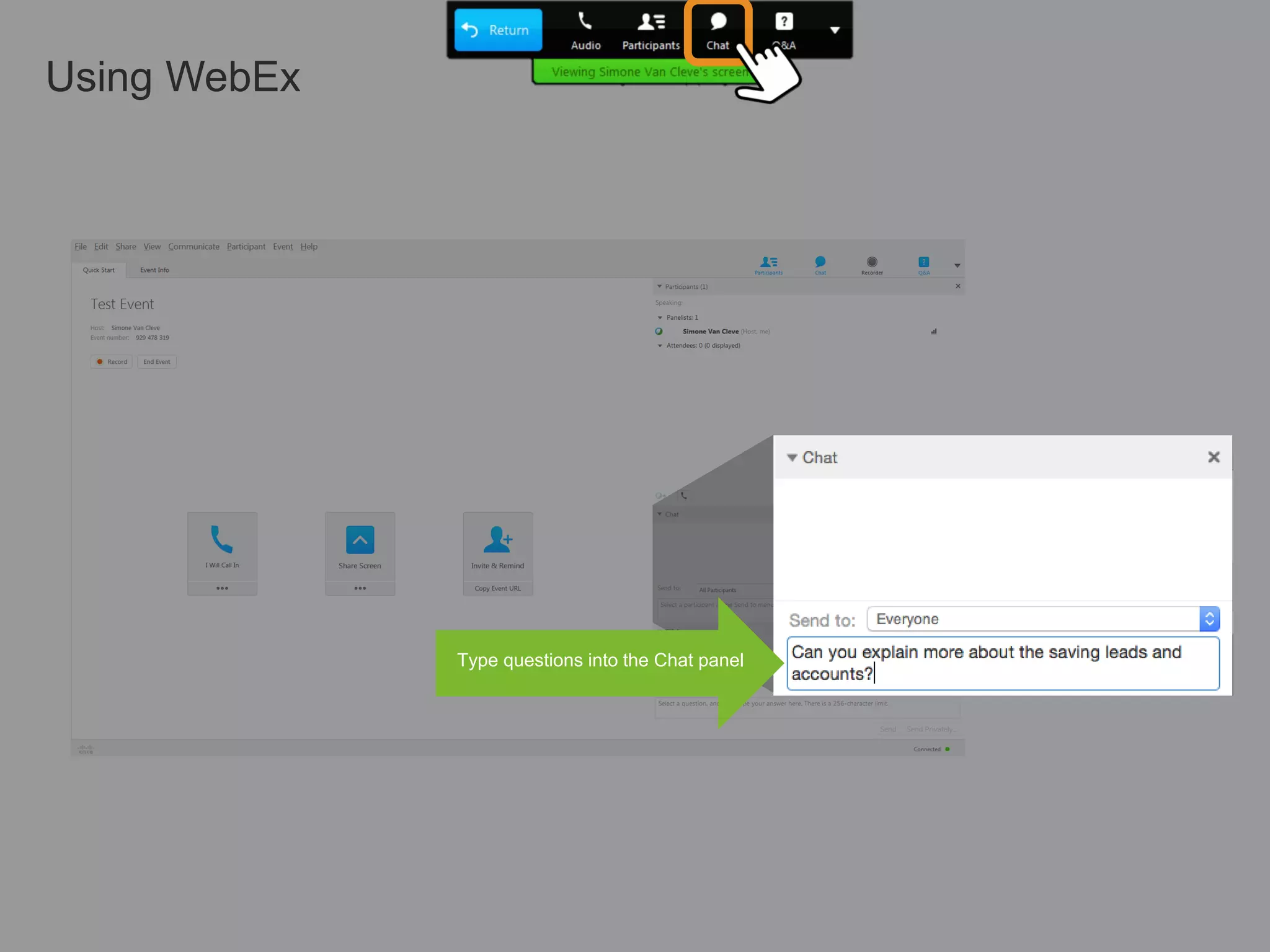
Task: Click the Return button in floating toolbar
Action: pyautogui.click(x=498, y=30)
